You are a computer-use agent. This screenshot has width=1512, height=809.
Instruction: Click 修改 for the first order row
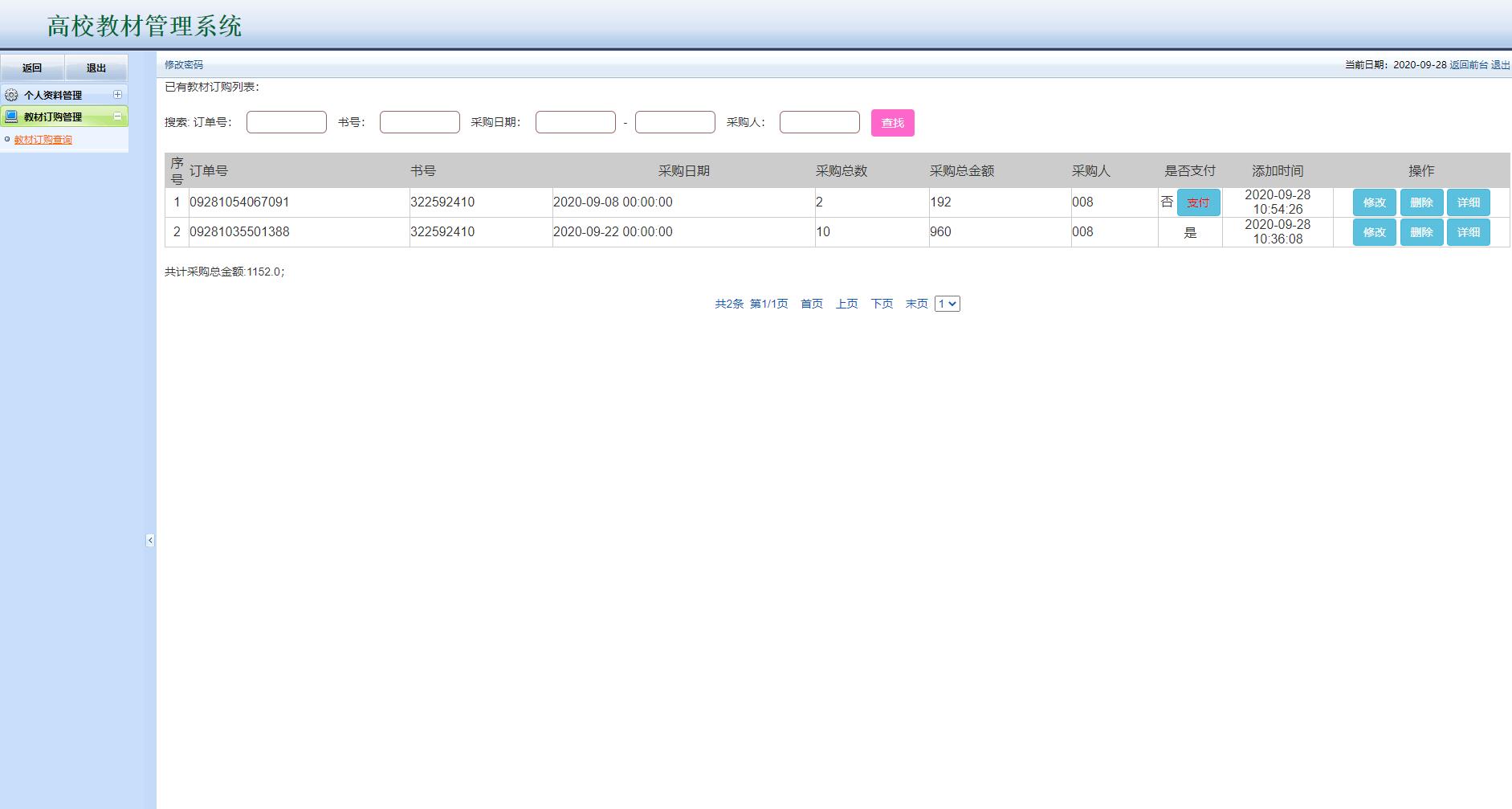[x=1374, y=202]
